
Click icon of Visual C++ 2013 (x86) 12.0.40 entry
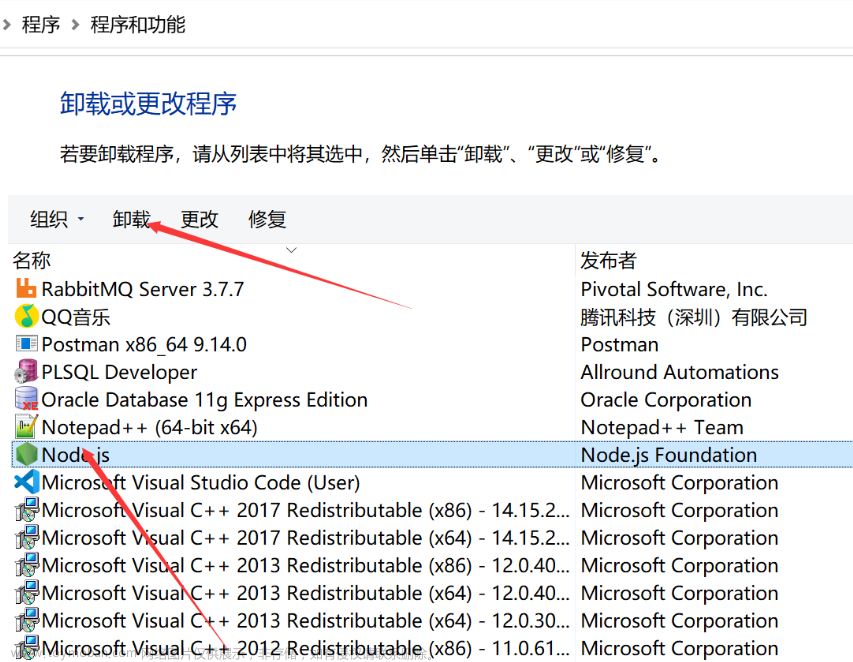(26, 565)
